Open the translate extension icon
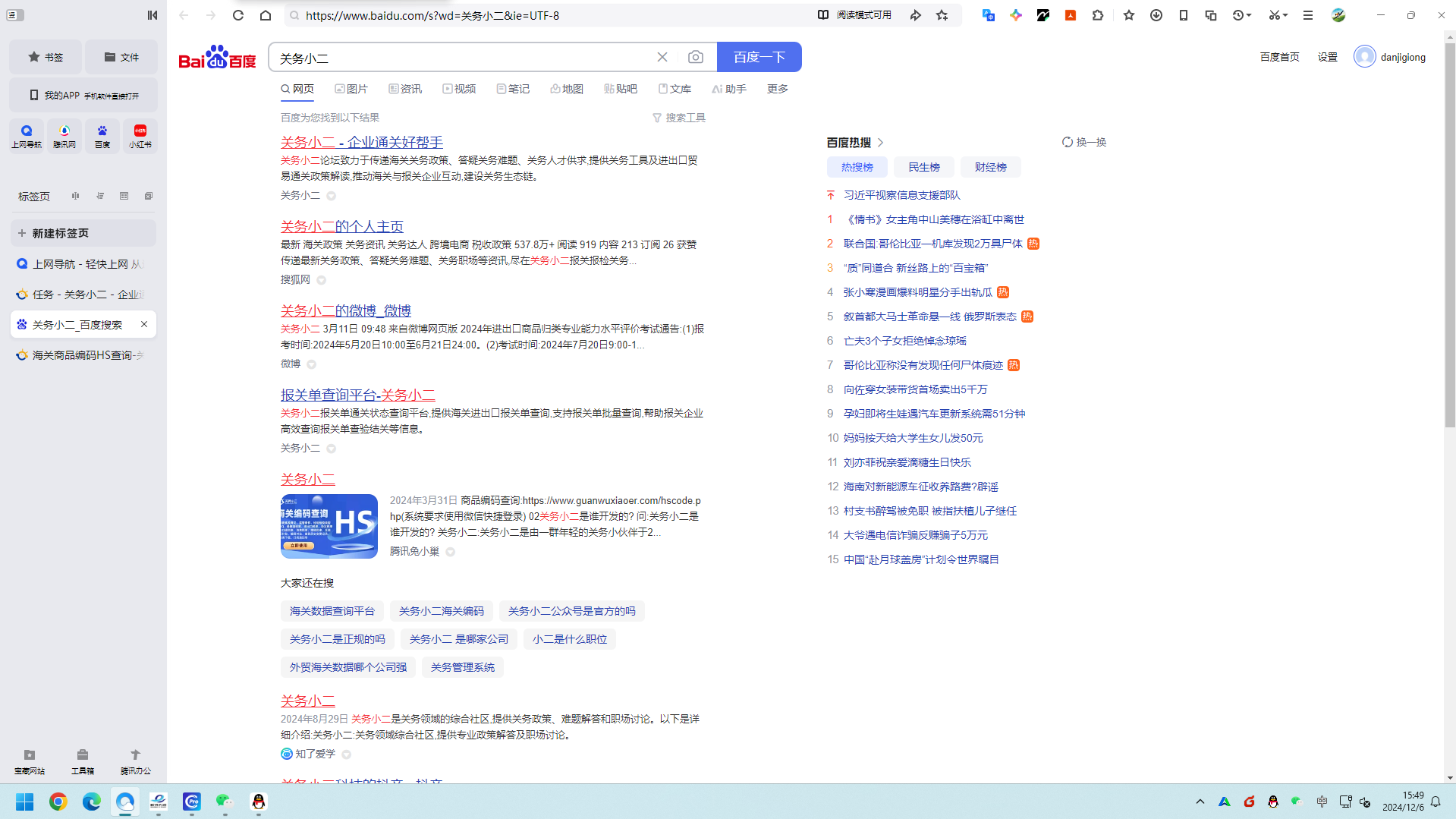Image resolution: width=1456 pixels, height=819 pixels. pyautogui.click(x=988, y=15)
